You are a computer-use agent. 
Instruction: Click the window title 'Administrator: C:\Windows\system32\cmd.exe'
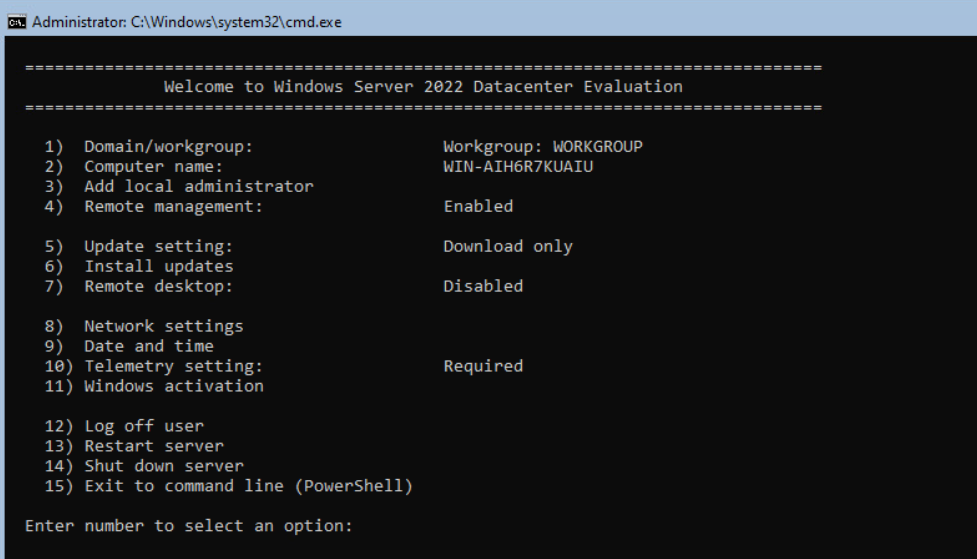(x=187, y=22)
